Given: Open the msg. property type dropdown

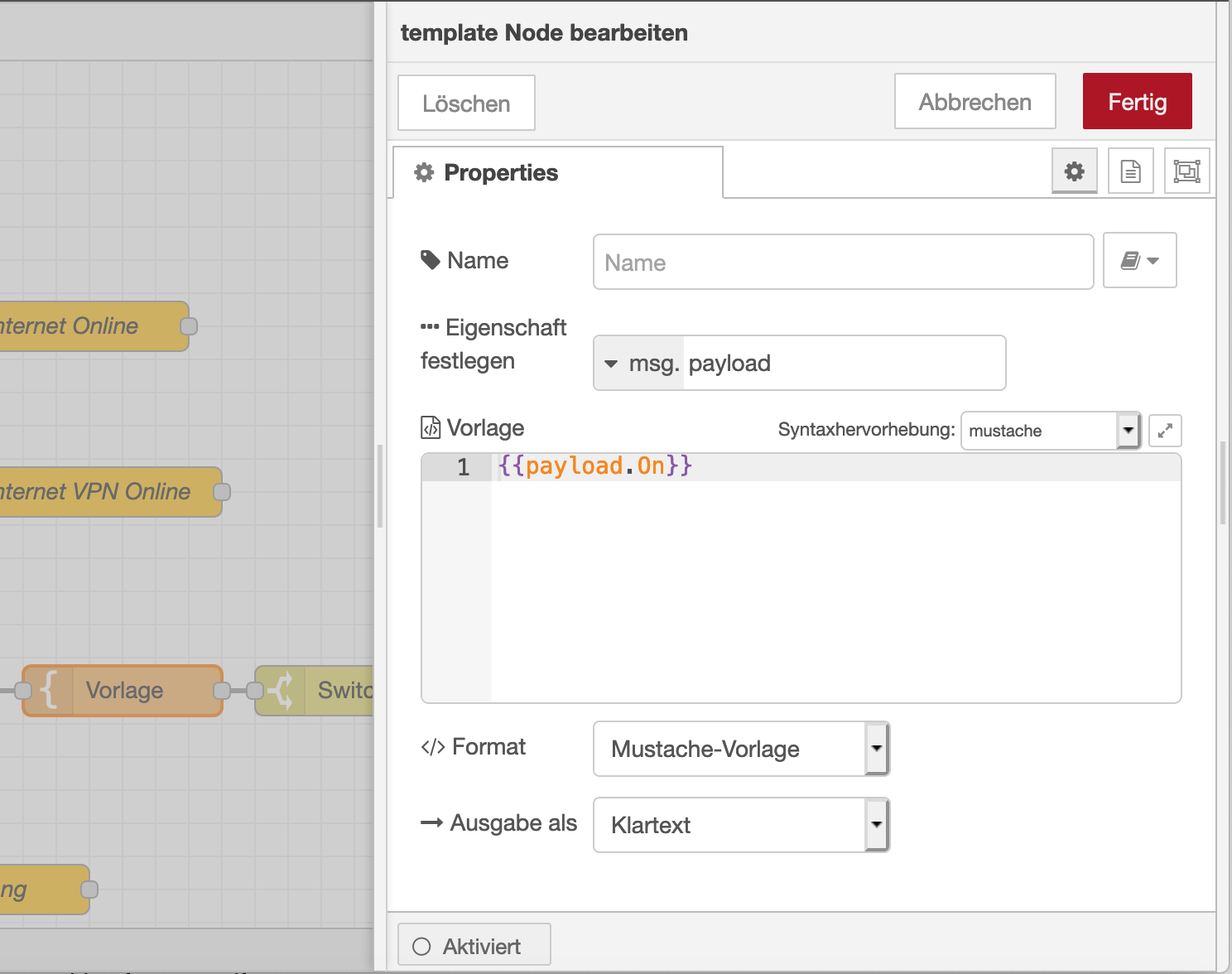Looking at the screenshot, I should [x=639, y=364].
